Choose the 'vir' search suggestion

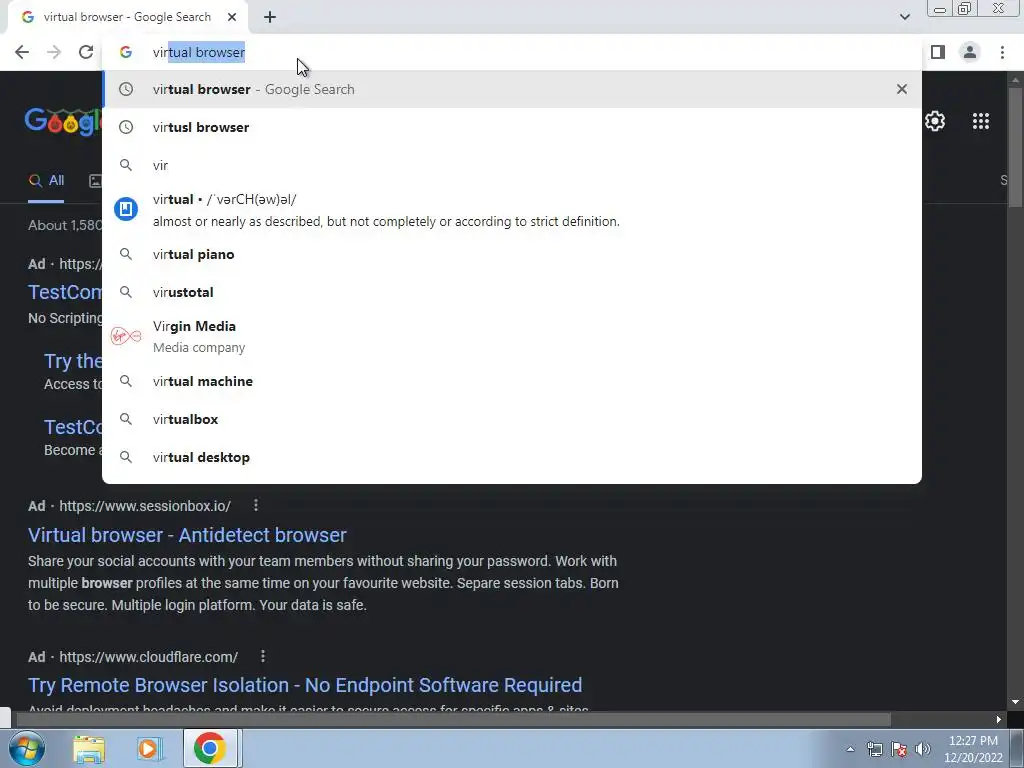point(512,165)
